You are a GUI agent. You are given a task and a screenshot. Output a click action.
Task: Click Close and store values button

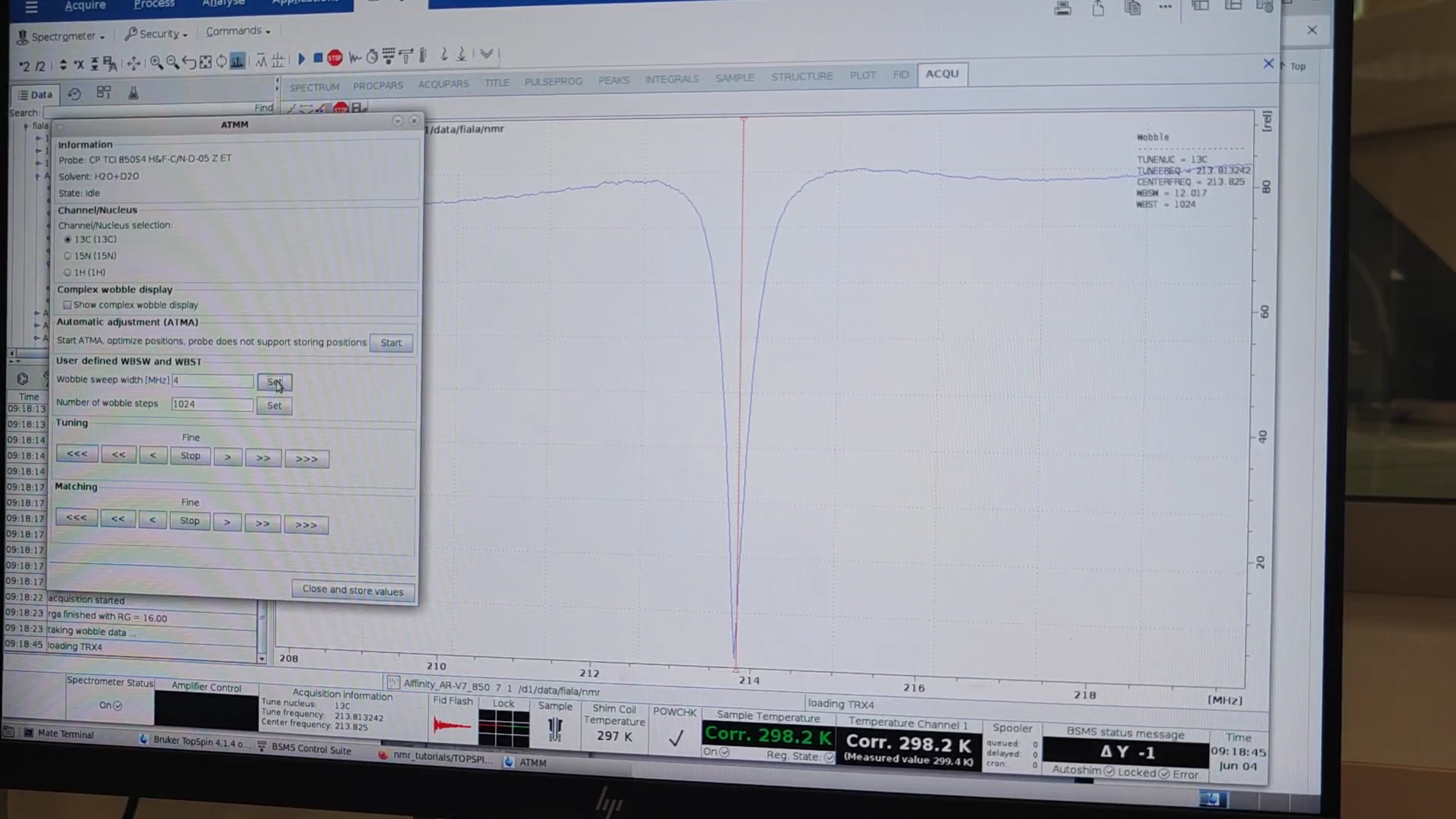pyautogui.click(x=353, y=590)
